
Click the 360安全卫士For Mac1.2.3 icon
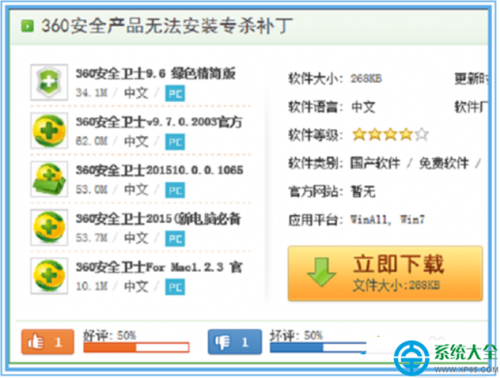click(x=49, y=276)
